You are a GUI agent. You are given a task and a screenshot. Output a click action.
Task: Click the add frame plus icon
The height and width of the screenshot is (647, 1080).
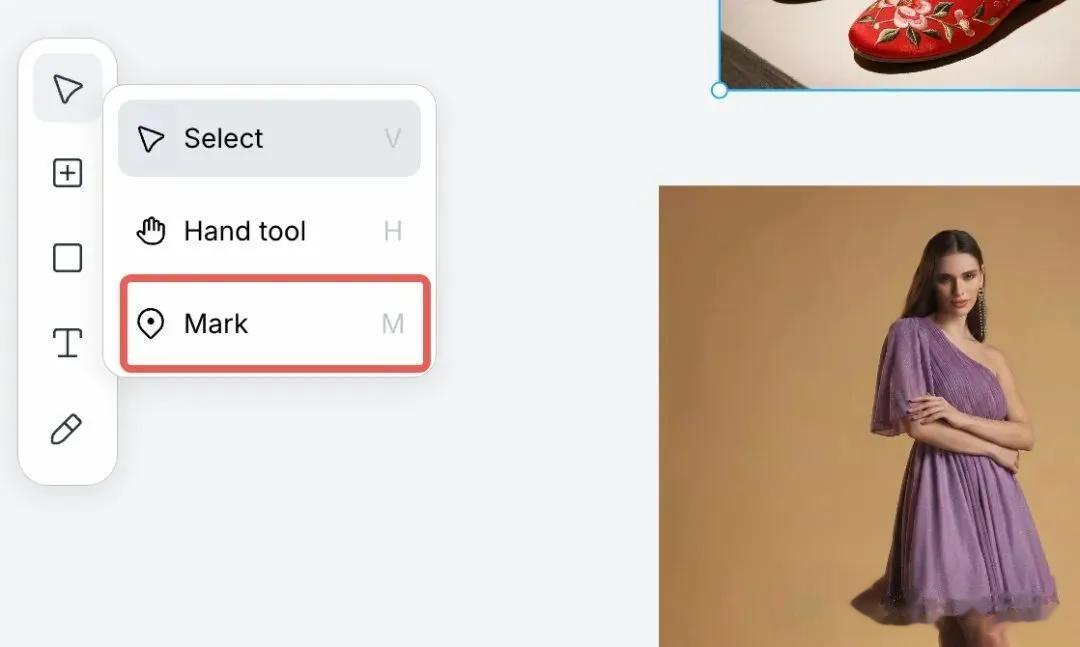tap(68, 173)
